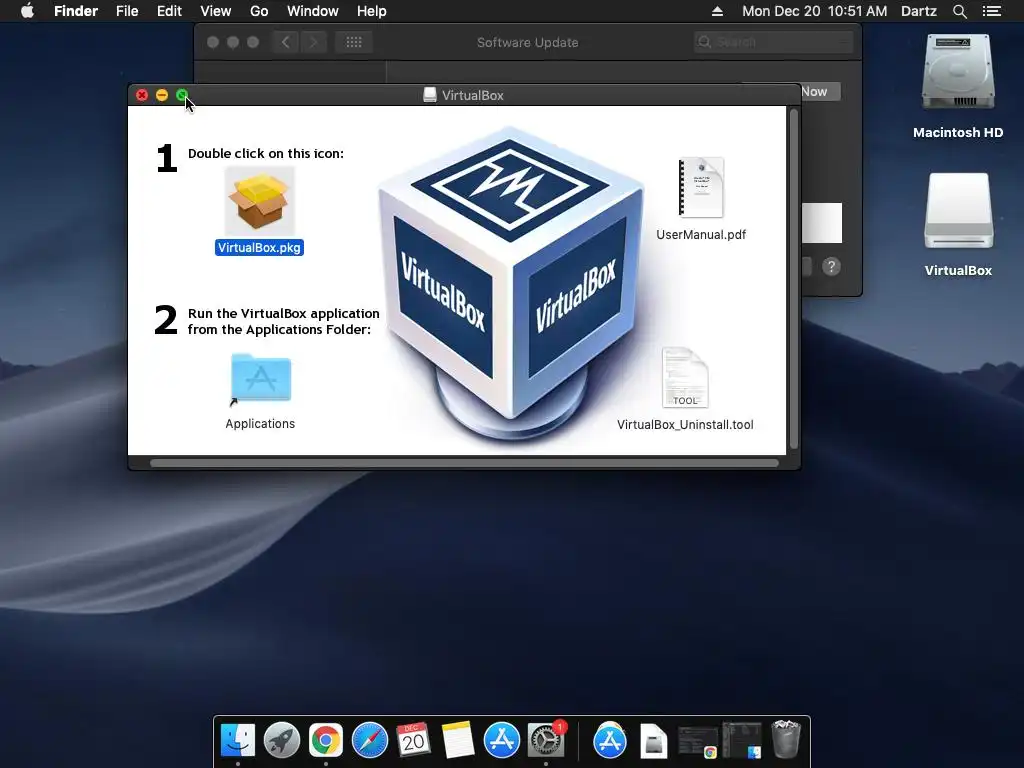The height and width of the screenshot is (768, 1024).
Task: Select the VirtualBox.pkg installer package icon
Action: 260,201
